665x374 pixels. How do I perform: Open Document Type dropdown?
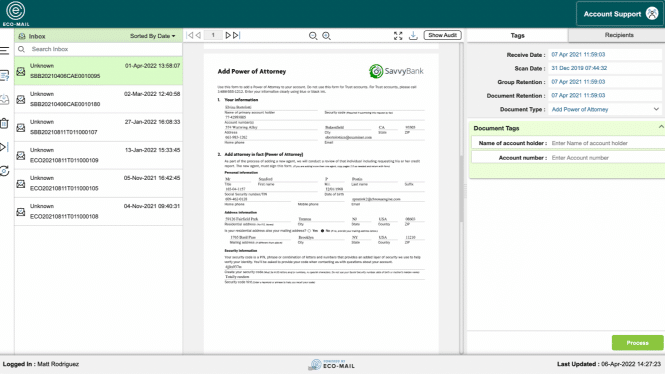pyautogui.click(x=605, y=109)
